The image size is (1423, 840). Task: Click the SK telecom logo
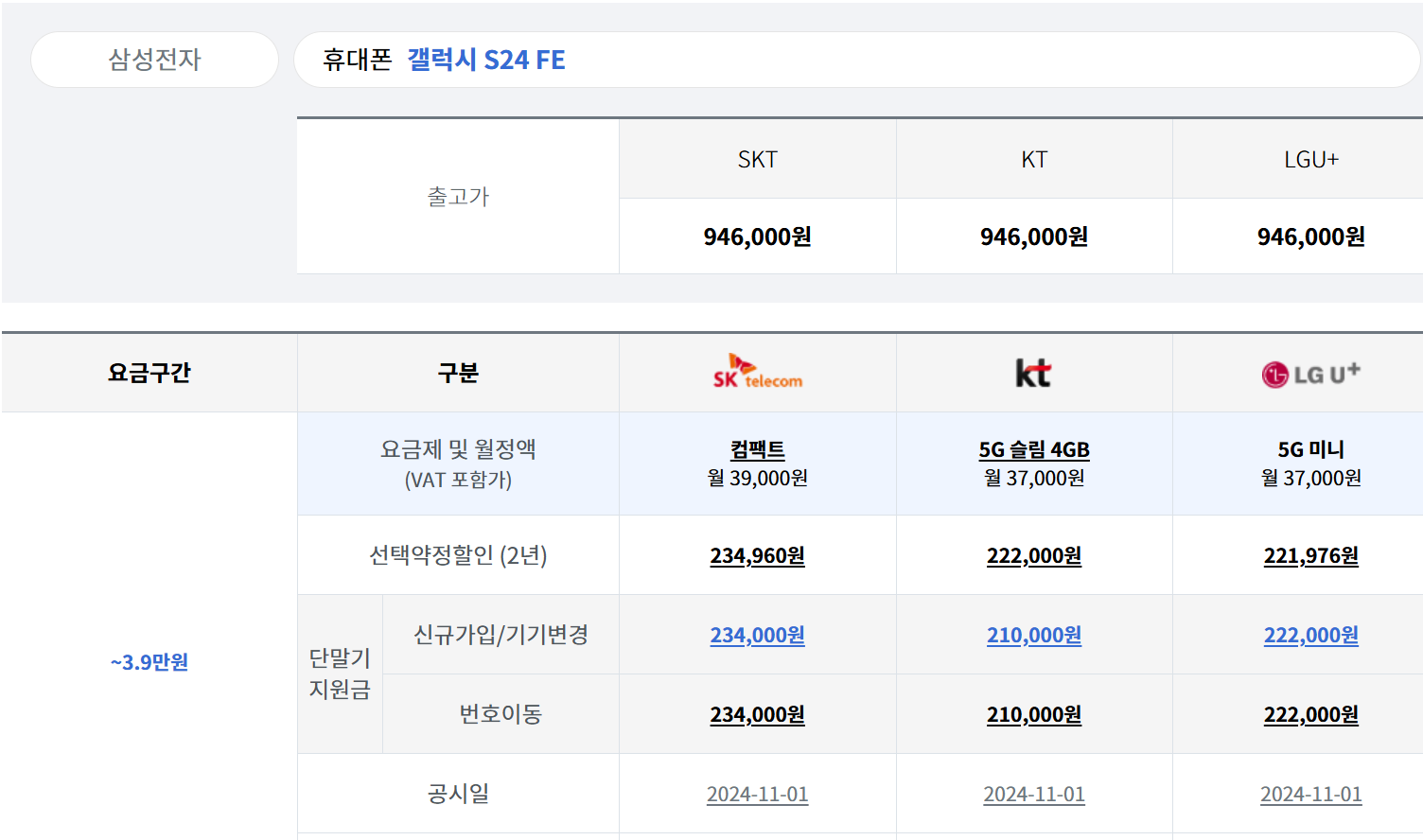pyautogui.click(x=757, y=372)
